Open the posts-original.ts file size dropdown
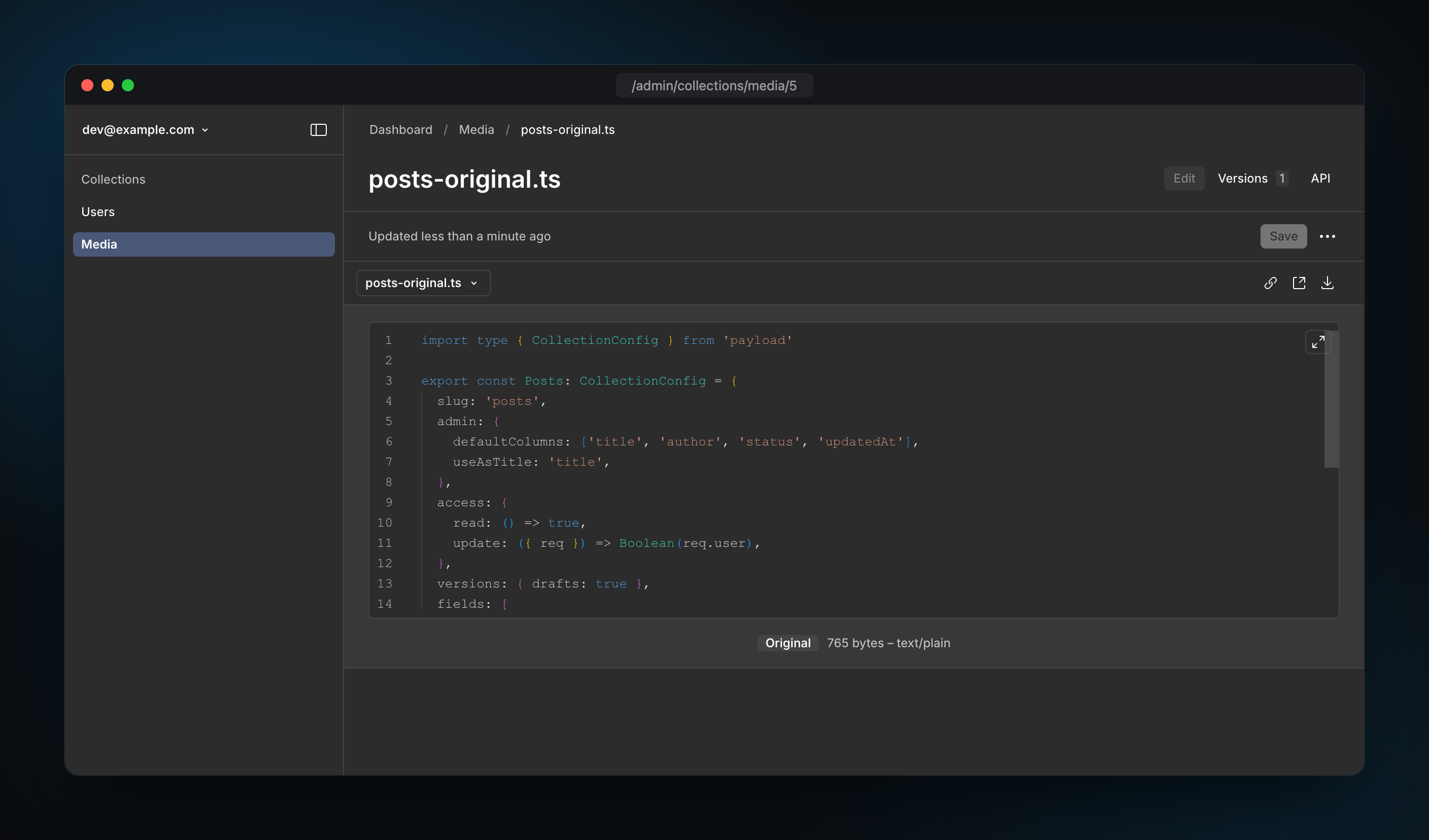Image resolution: width=1429 pixels, height=840 pixels. [x=423, y=283]
